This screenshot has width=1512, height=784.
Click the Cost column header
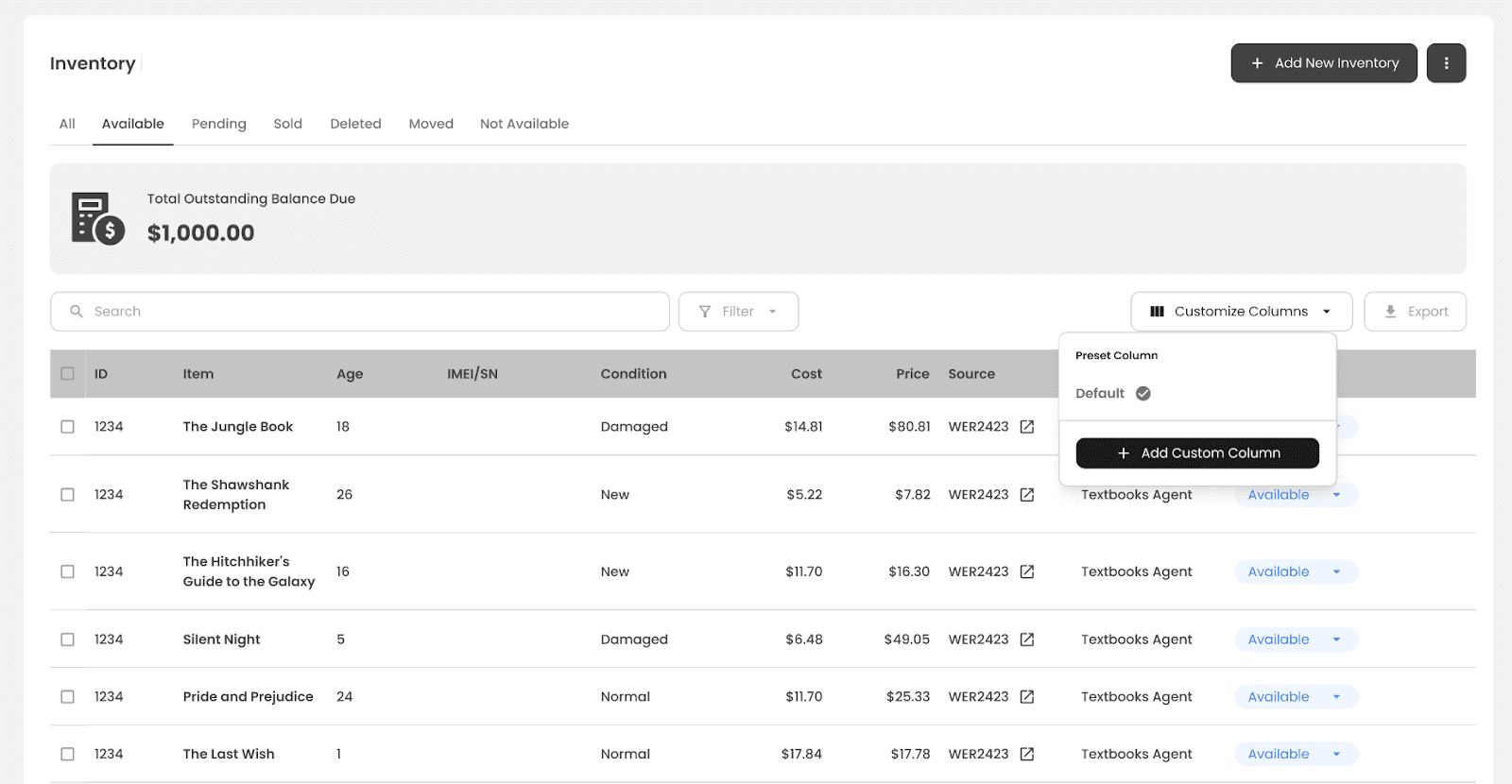(807, 374)
